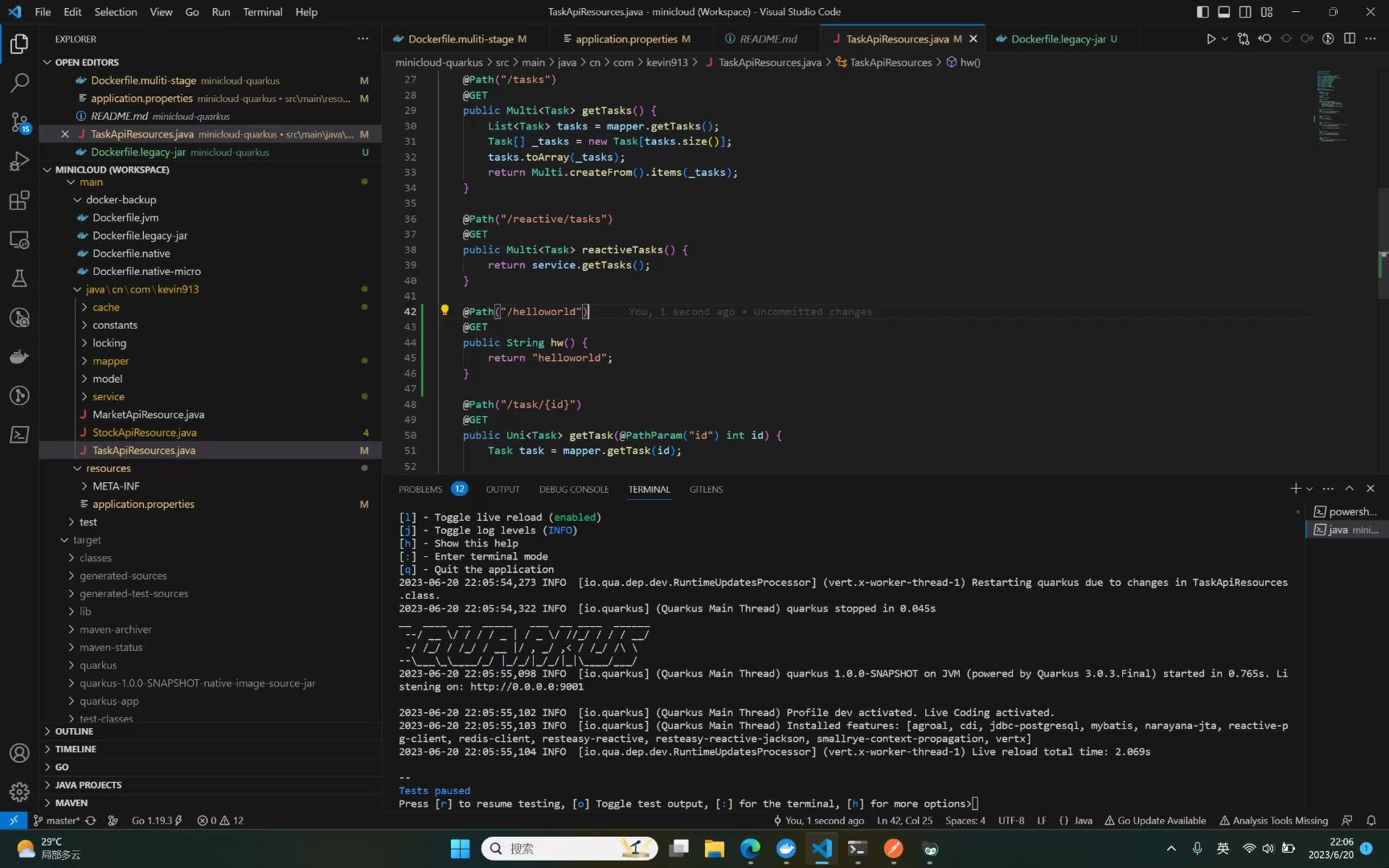Screen dimensions: 1389x868
Task: Switch to Dockerfile.multi-stage editor tab
Action: coord(466,39)
